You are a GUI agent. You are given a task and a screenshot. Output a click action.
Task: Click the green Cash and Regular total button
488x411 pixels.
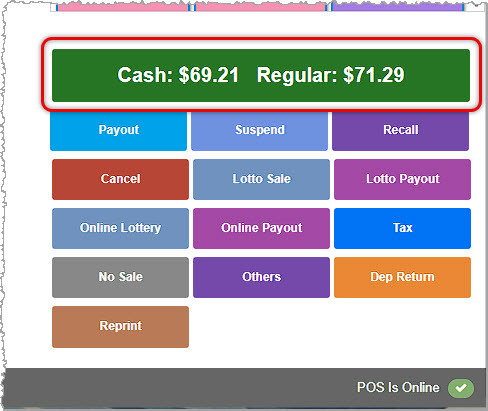tap(261, 75)
